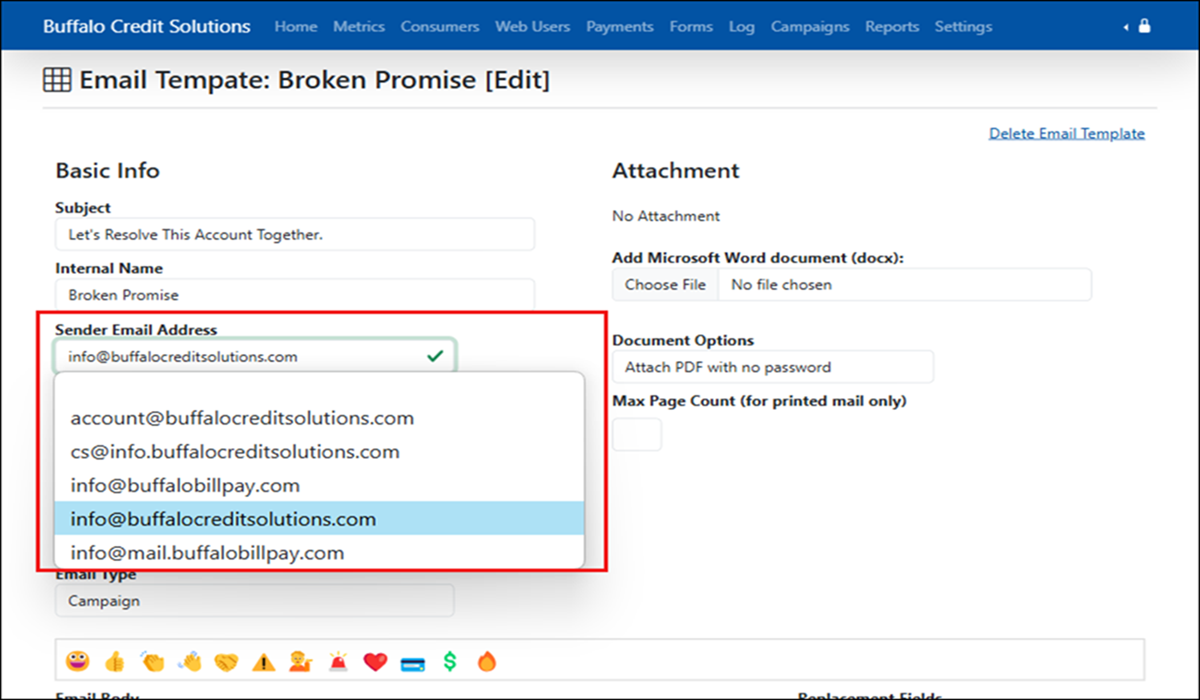Image resolution: width=1200 pixels, height=700 pixels.
Task: Click Delete Email Template link
Action: pos(1067,133)
